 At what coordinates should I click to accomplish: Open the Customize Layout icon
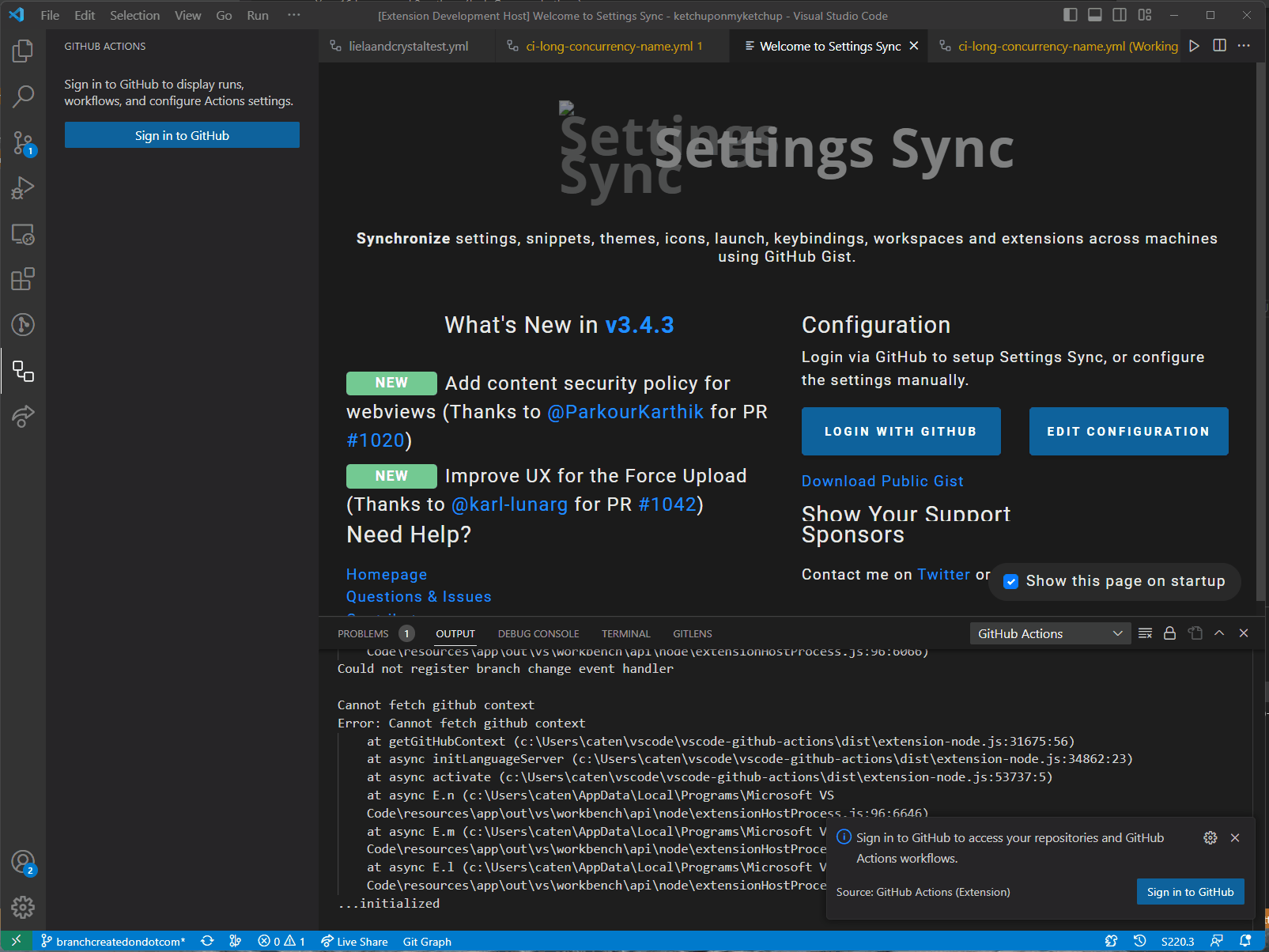pyautogui.click(x=1145, y=15)
